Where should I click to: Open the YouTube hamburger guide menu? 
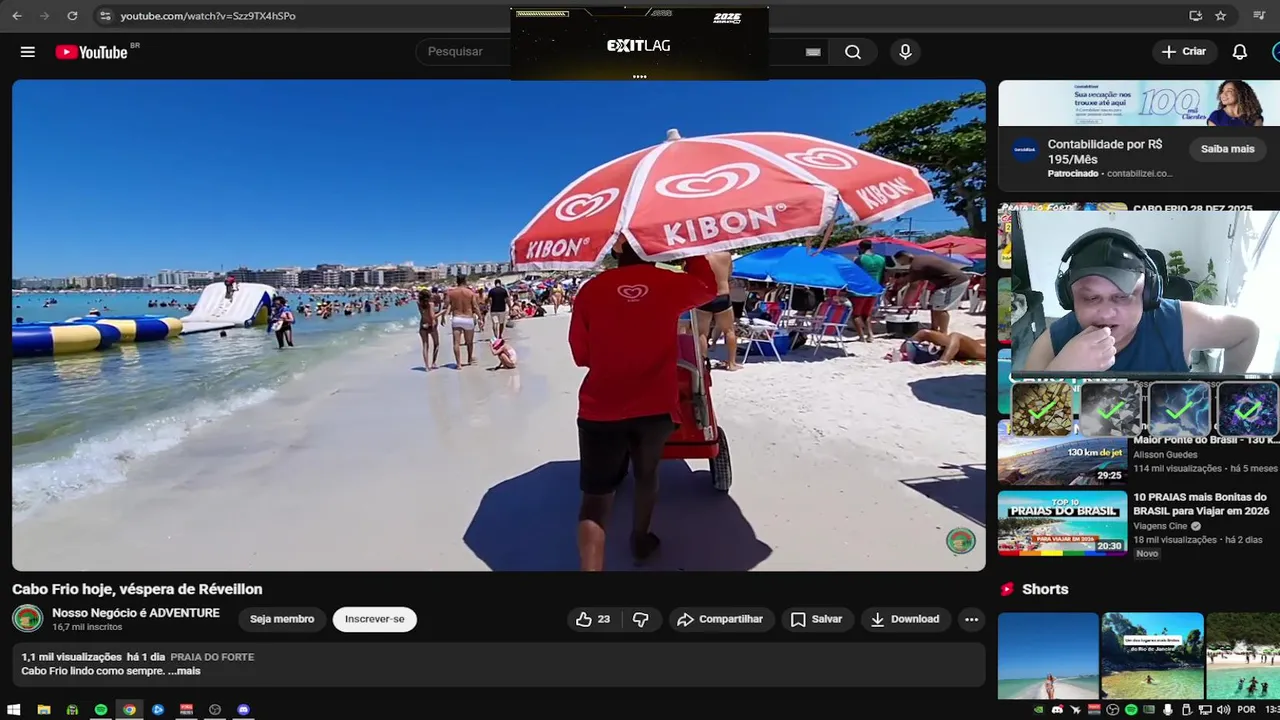click(28, 52)
